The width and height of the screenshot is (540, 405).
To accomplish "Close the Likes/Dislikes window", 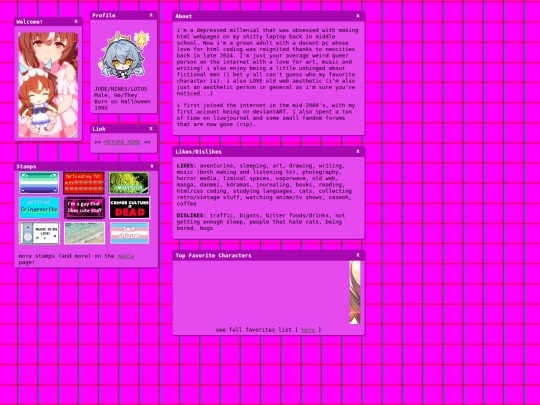I will click(x=358, y=151).
